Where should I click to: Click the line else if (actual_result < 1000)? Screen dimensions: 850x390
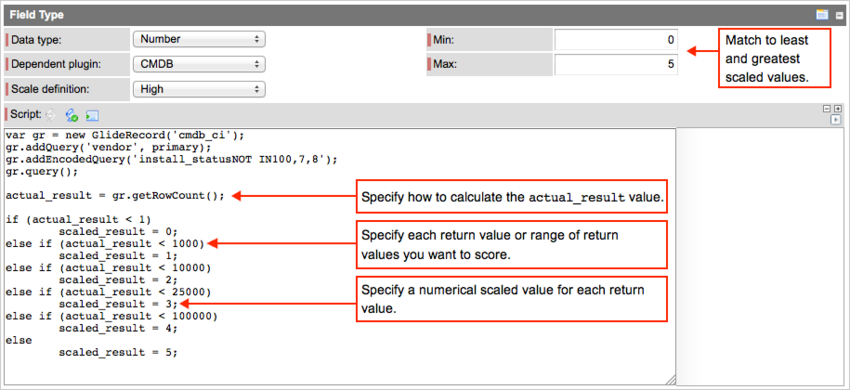(105, 244)
